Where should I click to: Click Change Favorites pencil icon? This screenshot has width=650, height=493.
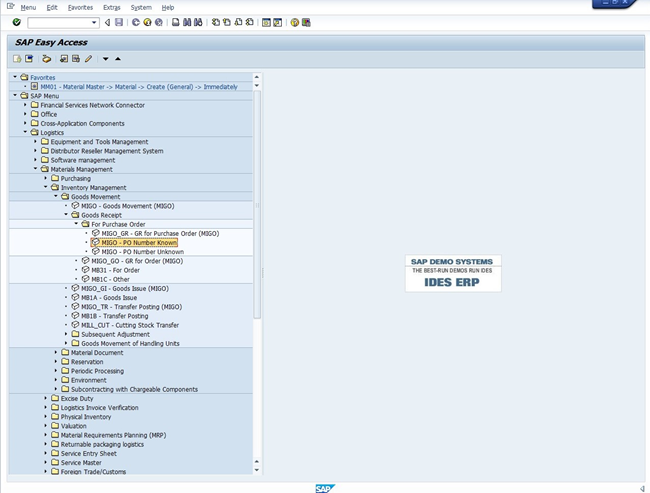point(88,59)
